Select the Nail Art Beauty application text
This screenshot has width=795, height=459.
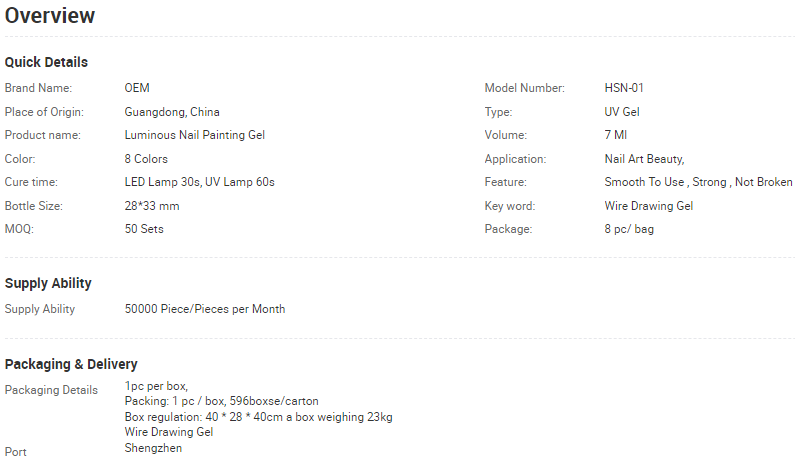point(644,159)
